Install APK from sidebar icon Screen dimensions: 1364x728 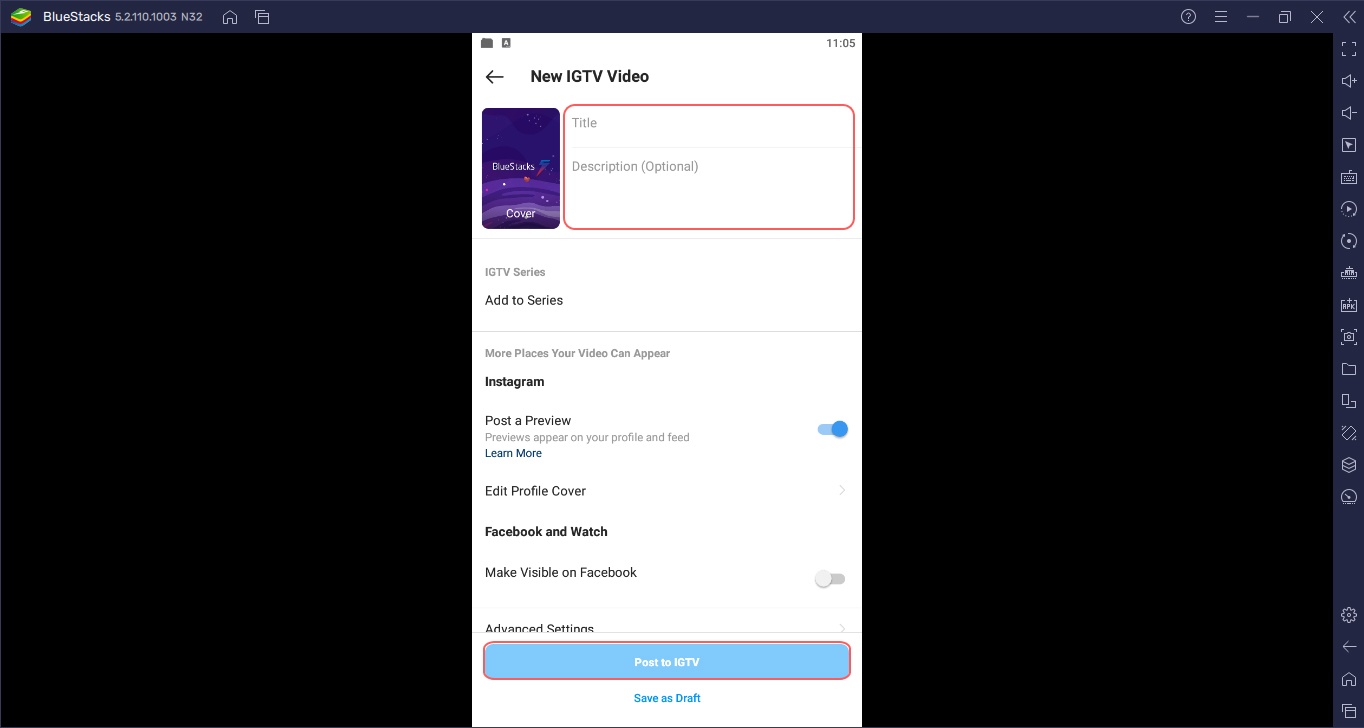[1349, 305]
